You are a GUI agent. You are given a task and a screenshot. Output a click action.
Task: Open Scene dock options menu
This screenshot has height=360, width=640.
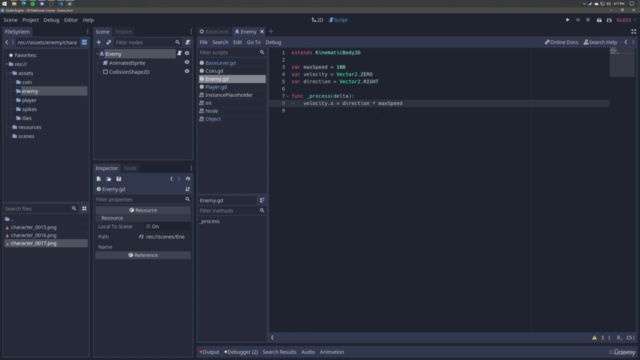[x=191, y=32]
